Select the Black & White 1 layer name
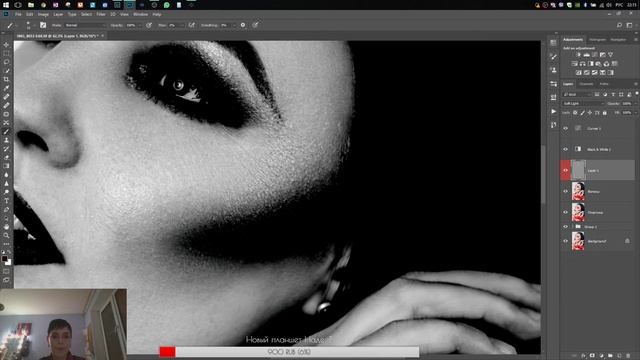The height and width of the screenshot is (360, 640). click(x=598, y=149)
